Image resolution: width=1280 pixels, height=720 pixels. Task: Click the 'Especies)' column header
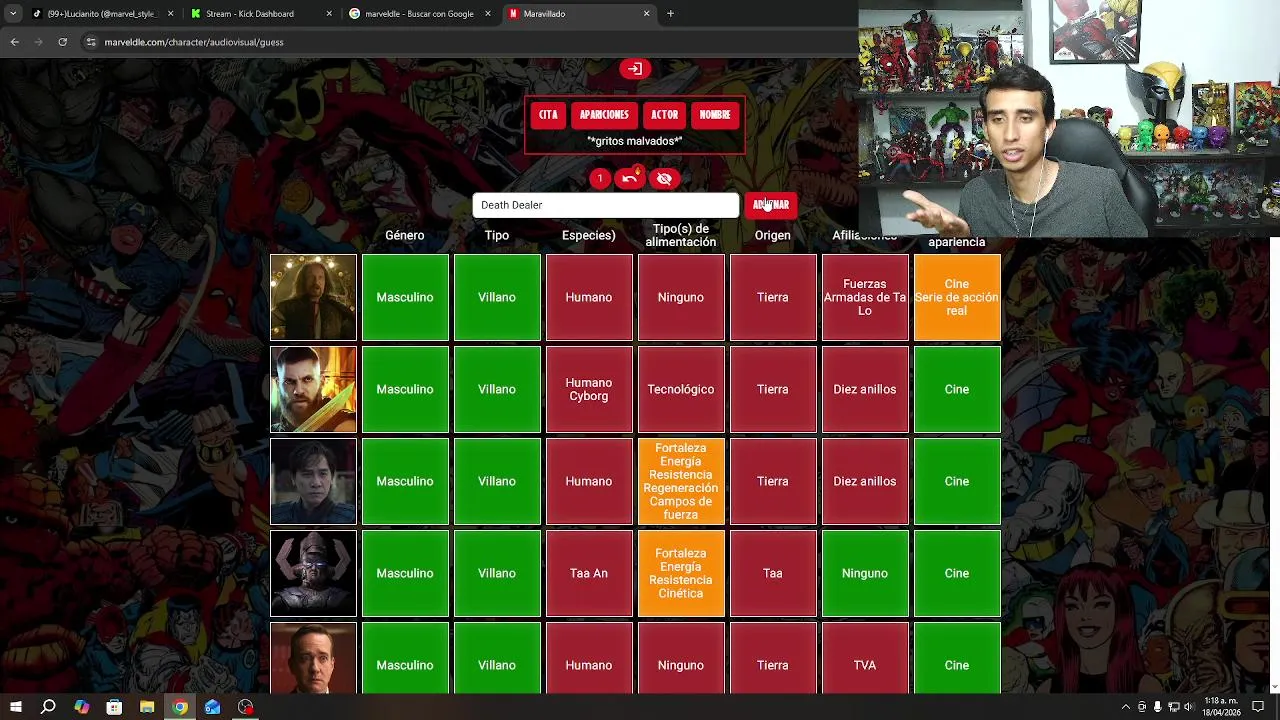589,235
